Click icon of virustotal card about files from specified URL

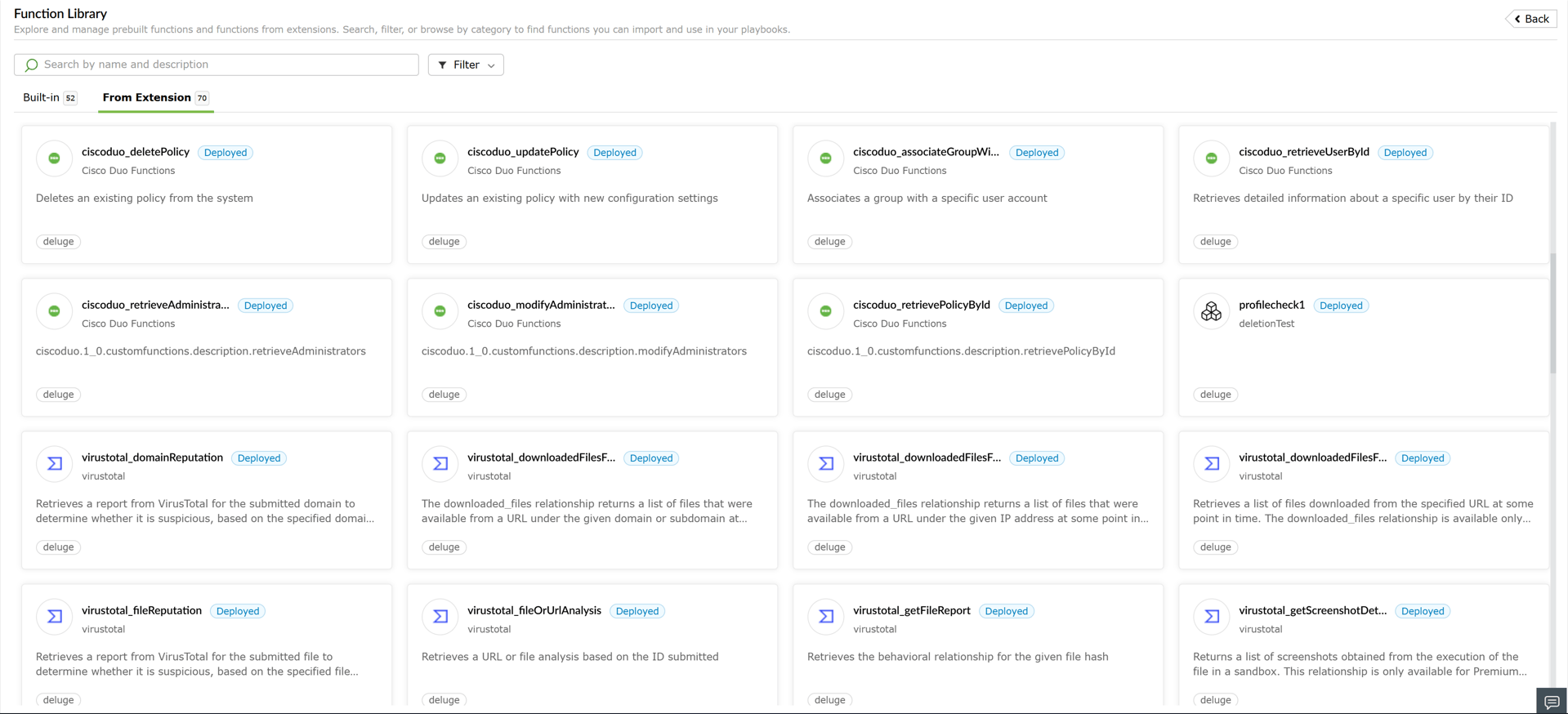1211,464
